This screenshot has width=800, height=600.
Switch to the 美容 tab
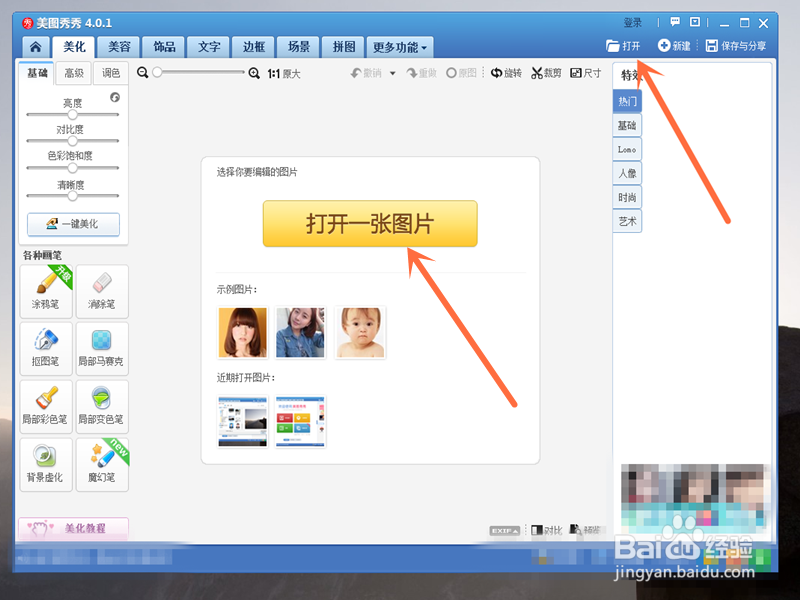click(119, 47)
